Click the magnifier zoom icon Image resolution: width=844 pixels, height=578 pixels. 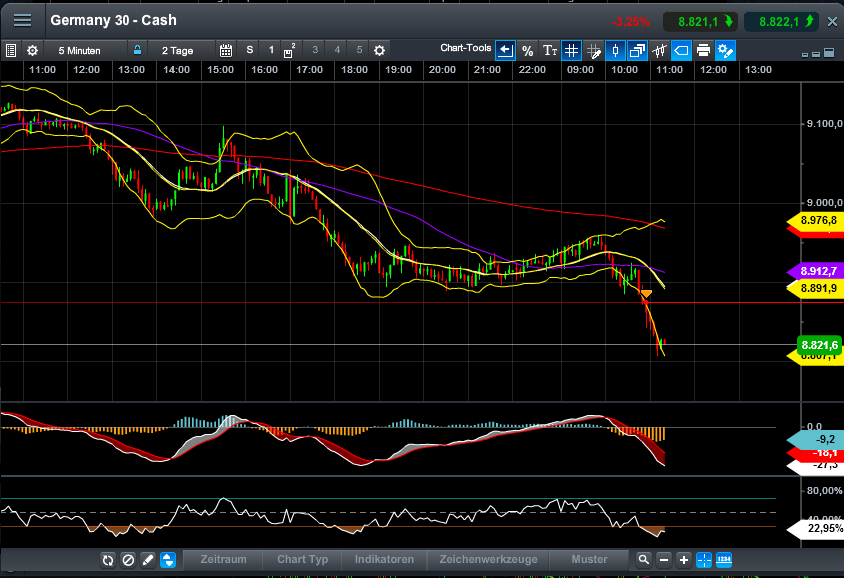click(645, 560)
